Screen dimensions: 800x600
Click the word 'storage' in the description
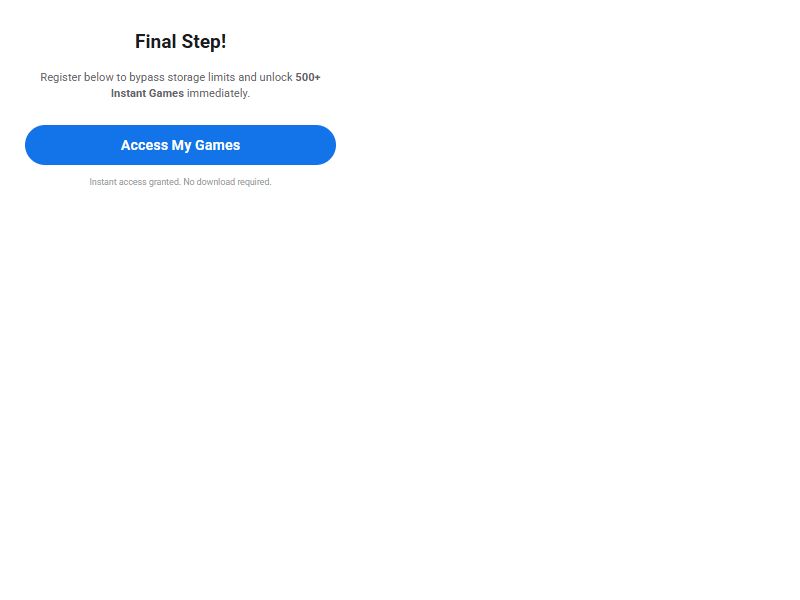tap(186, 78)
